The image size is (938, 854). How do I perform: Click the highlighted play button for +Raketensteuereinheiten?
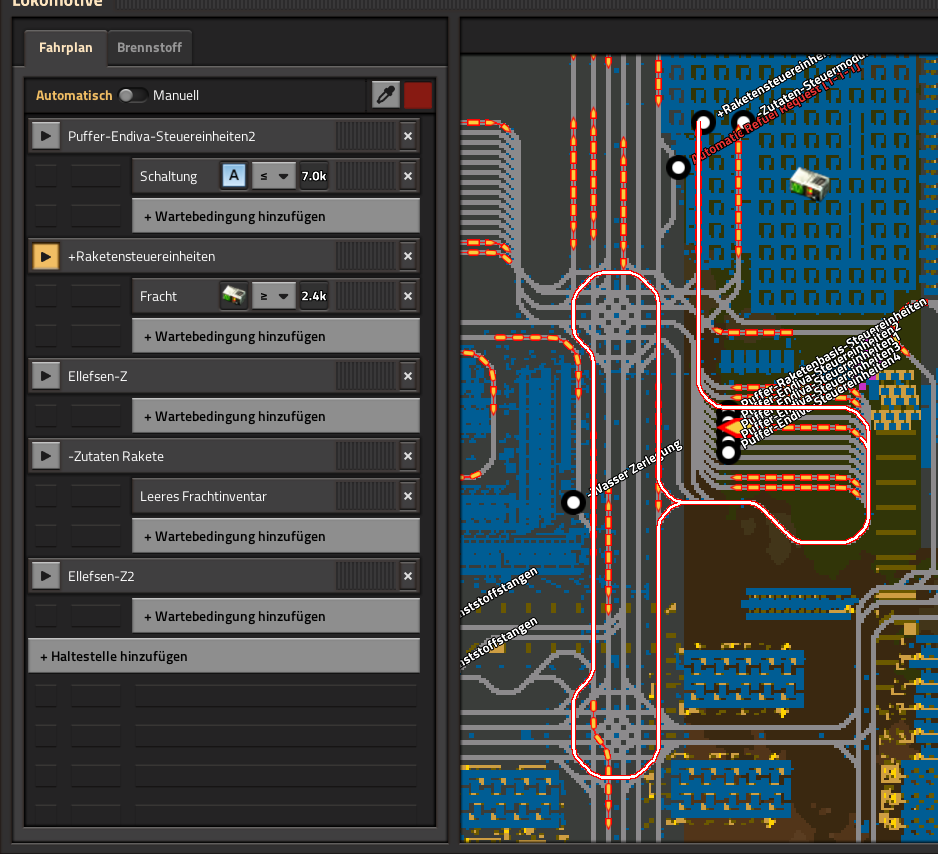point(45,257)
